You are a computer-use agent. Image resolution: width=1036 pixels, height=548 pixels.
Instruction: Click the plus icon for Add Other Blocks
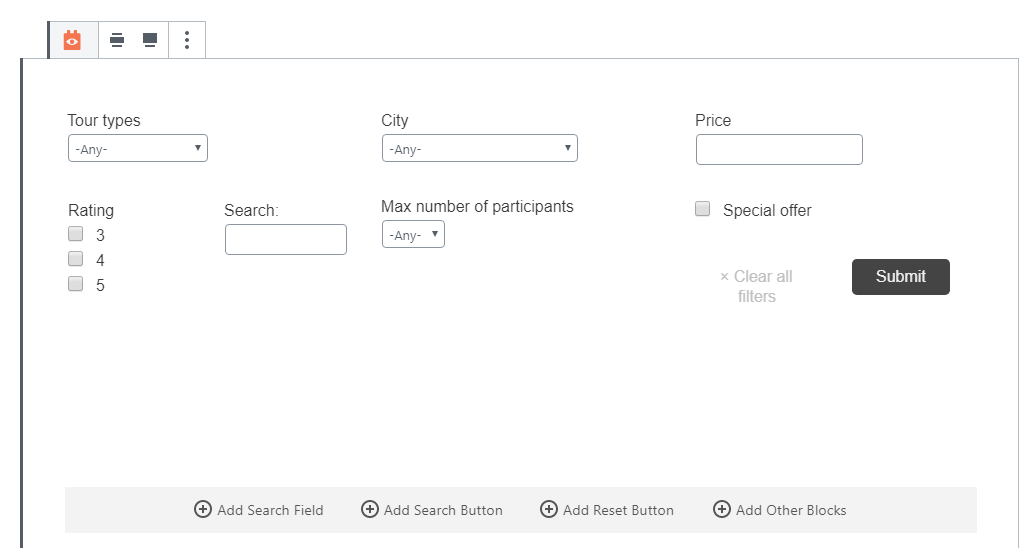(722, 509)
